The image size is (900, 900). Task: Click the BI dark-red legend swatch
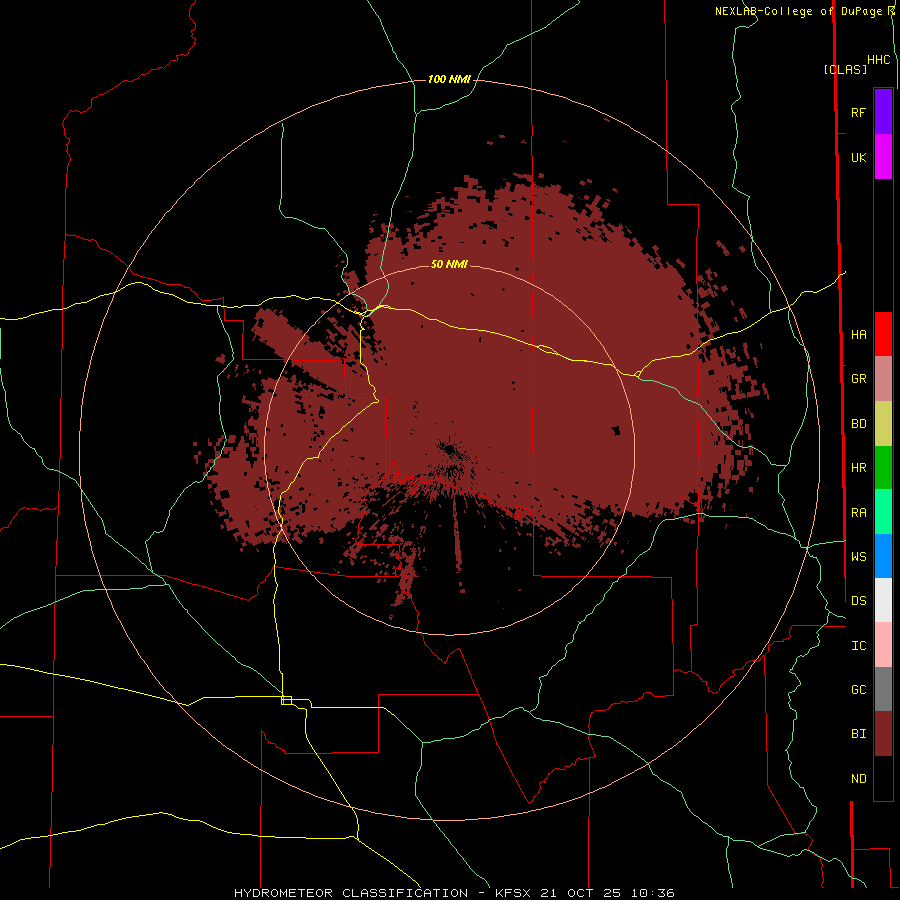(x=883, y=734)
